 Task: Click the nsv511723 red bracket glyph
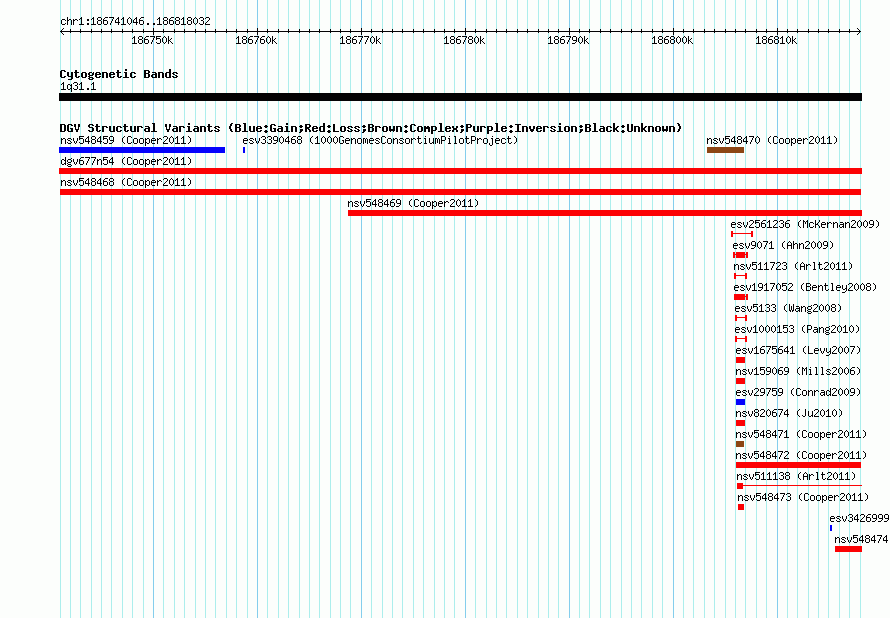click(740, 276)
